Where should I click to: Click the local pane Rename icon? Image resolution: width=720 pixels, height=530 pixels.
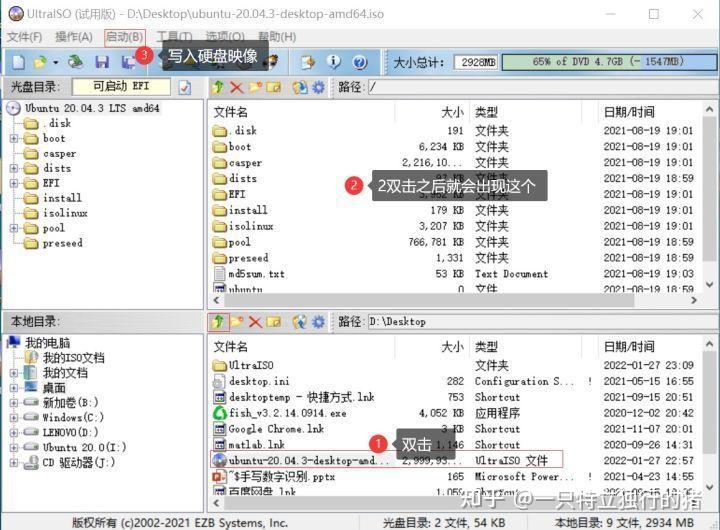273,321
